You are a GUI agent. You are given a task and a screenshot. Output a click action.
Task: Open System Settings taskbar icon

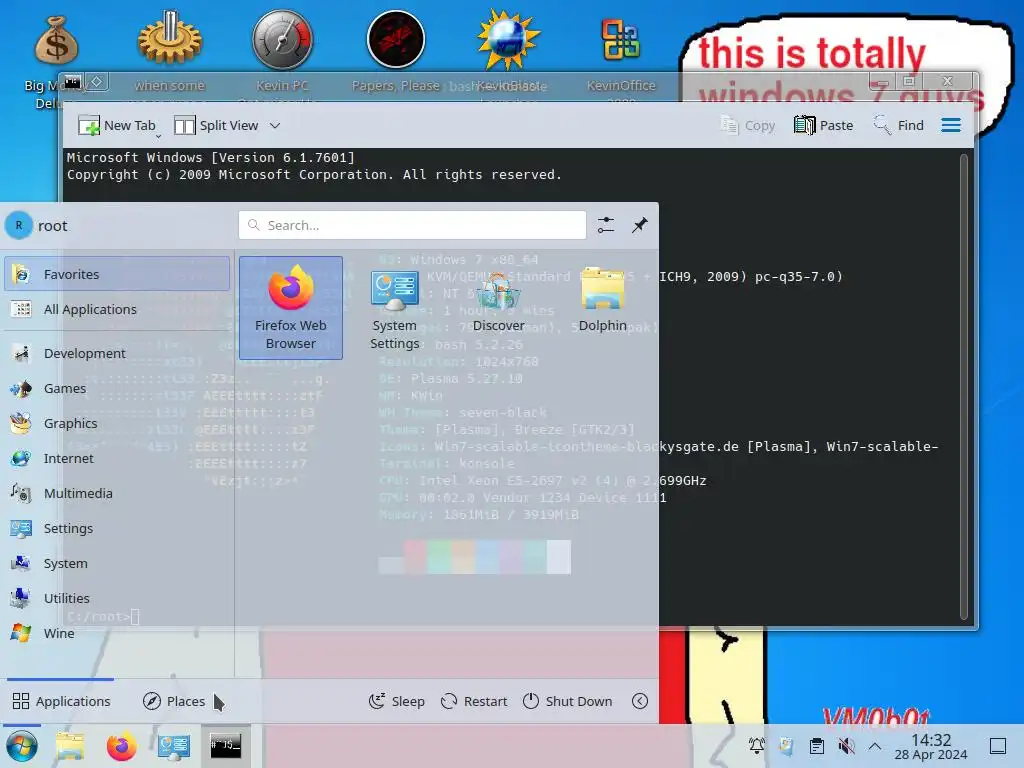pyautogui.click(x=173, y=746)
